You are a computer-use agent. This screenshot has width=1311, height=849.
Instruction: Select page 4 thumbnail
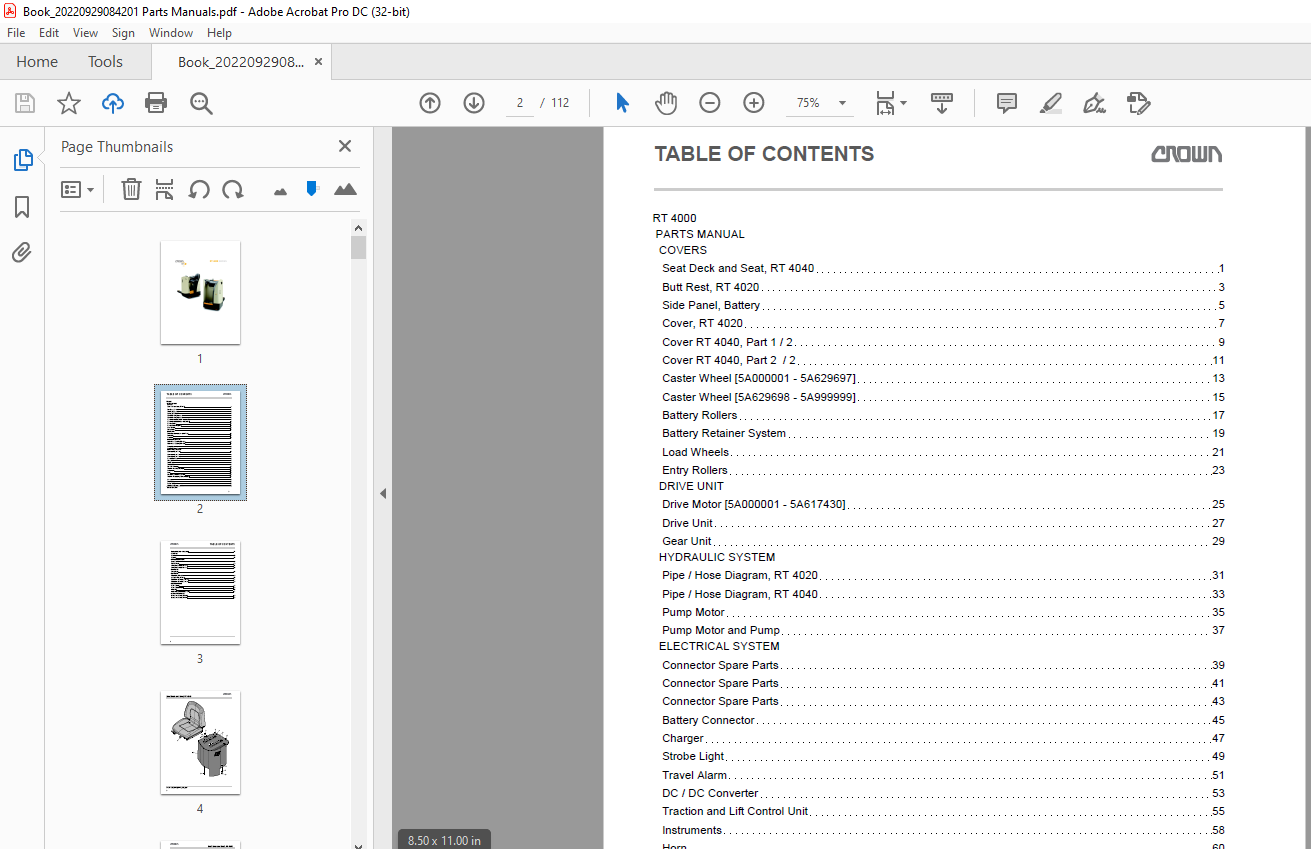pyautogui.click(x=200, y=743)
